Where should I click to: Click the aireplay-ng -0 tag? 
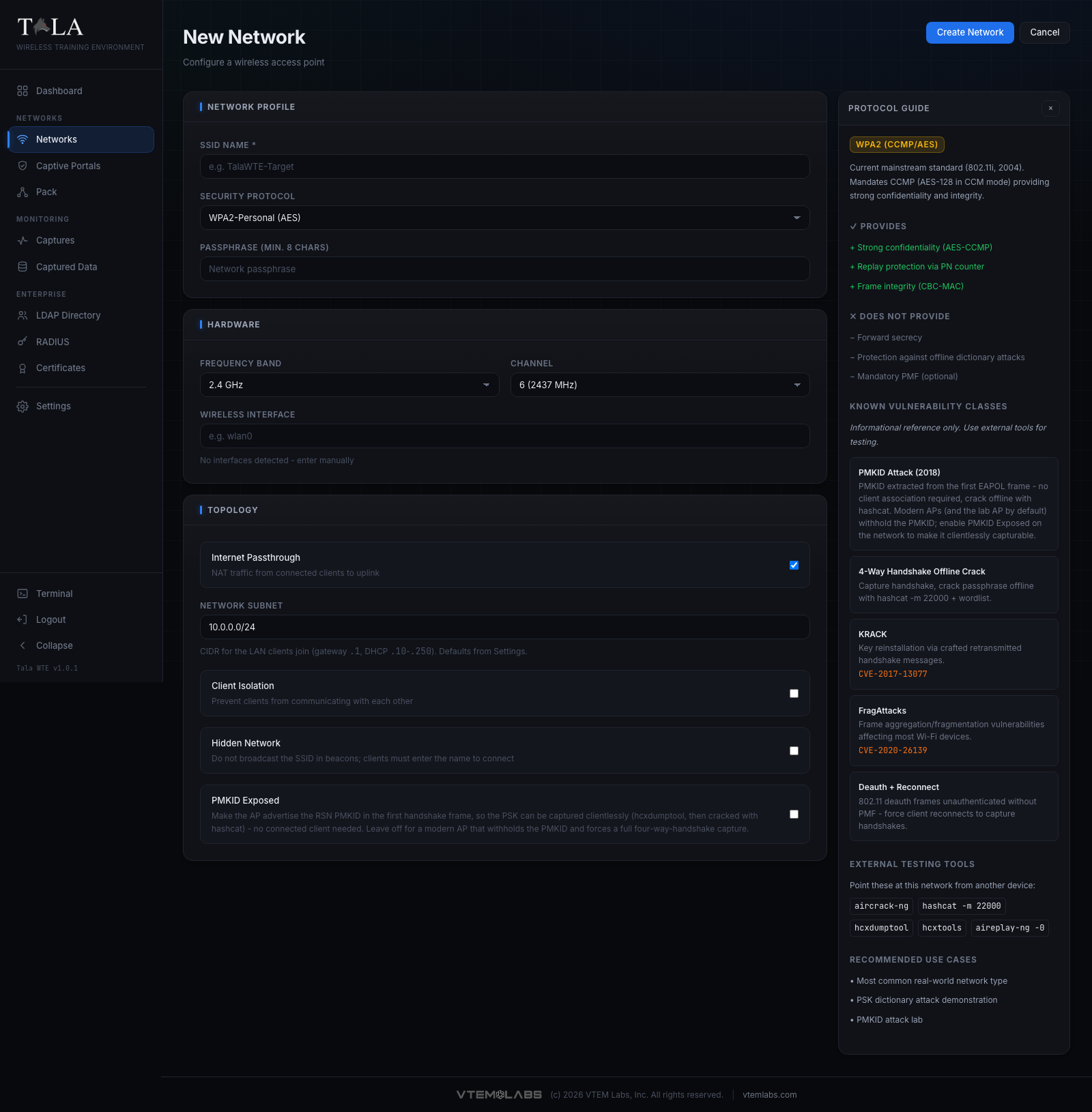(1010, 928)
